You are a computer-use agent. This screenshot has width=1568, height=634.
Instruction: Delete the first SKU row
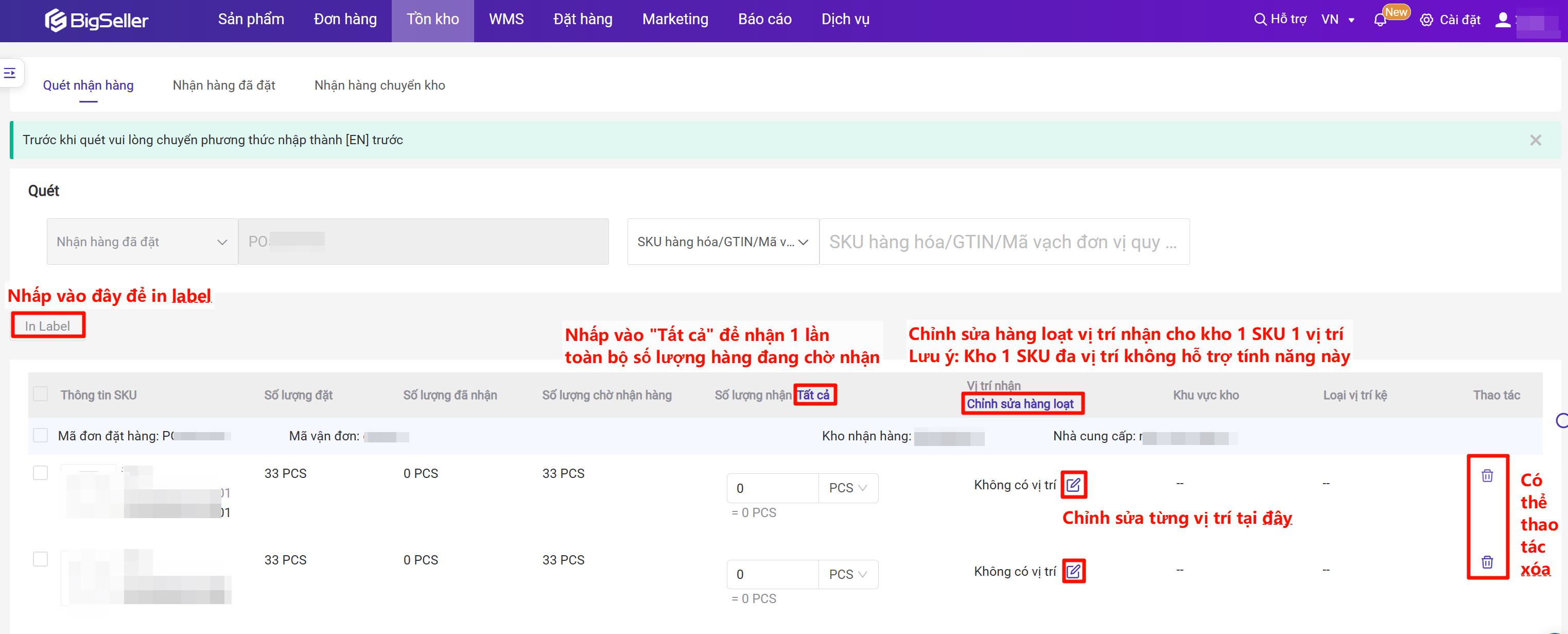coord(1487,476)
